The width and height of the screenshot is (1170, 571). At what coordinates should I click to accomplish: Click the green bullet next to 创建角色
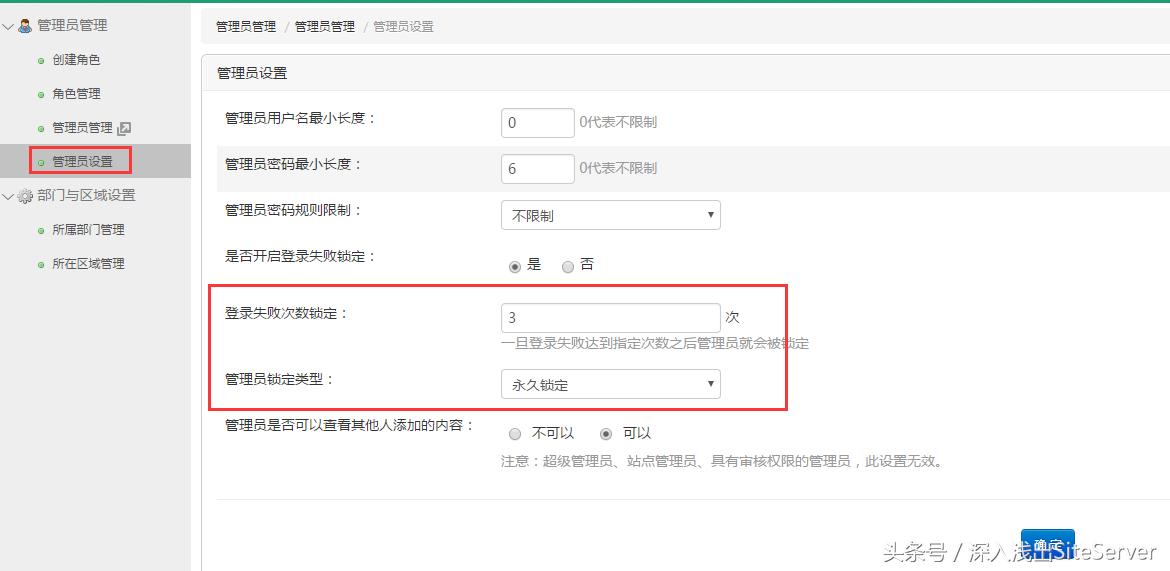tap(41, 61)
